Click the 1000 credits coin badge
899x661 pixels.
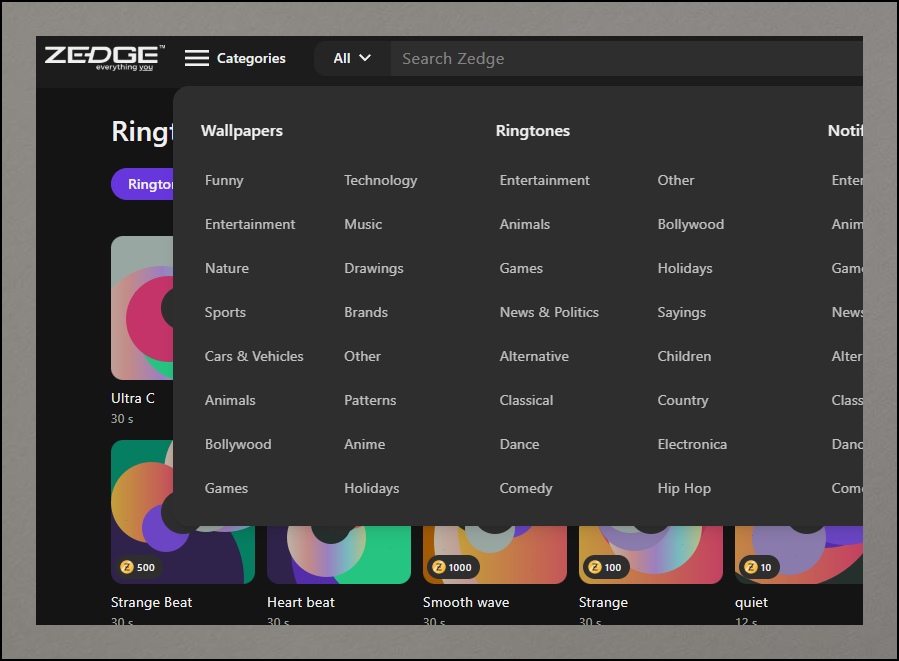click(453, 567)
